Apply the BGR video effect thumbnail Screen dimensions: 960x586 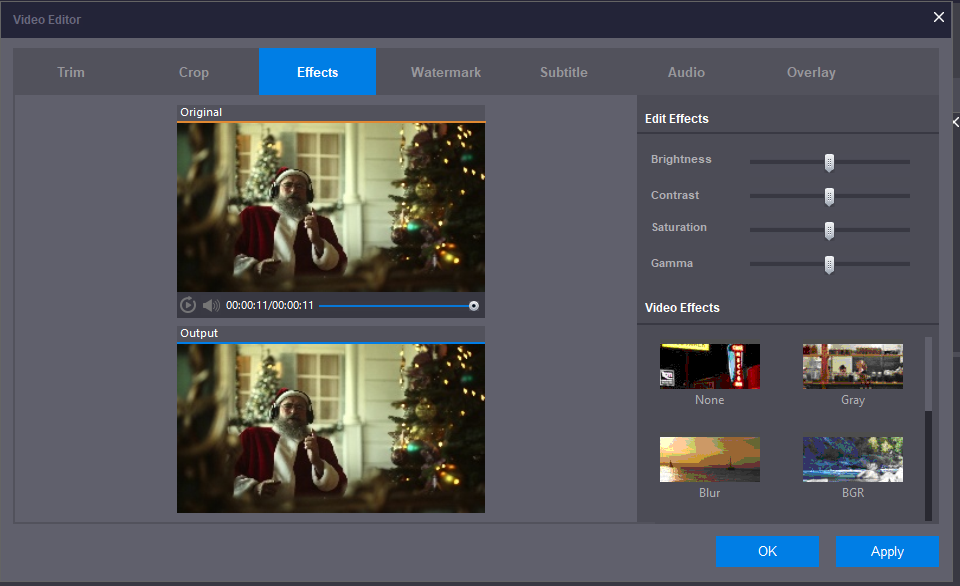click(x=853, y=459)
